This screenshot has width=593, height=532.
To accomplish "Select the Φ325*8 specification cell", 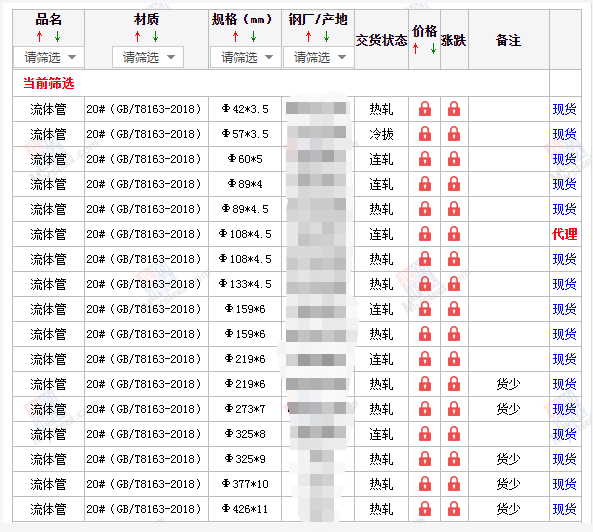I will coord(245,434).
